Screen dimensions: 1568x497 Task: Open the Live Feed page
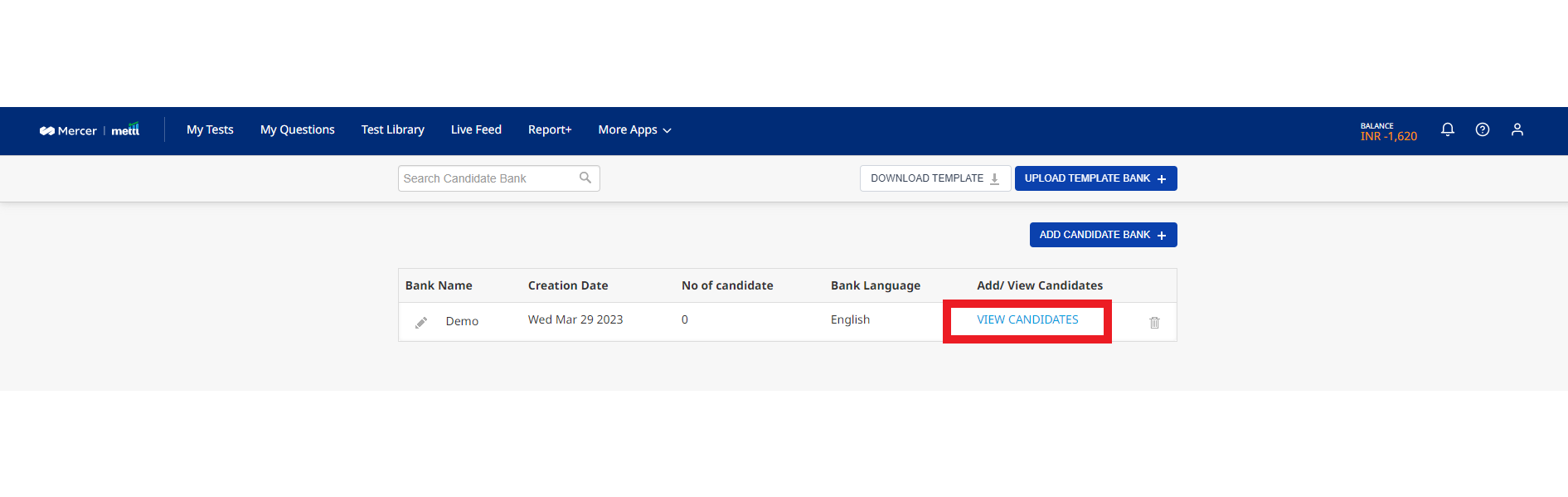476,129
